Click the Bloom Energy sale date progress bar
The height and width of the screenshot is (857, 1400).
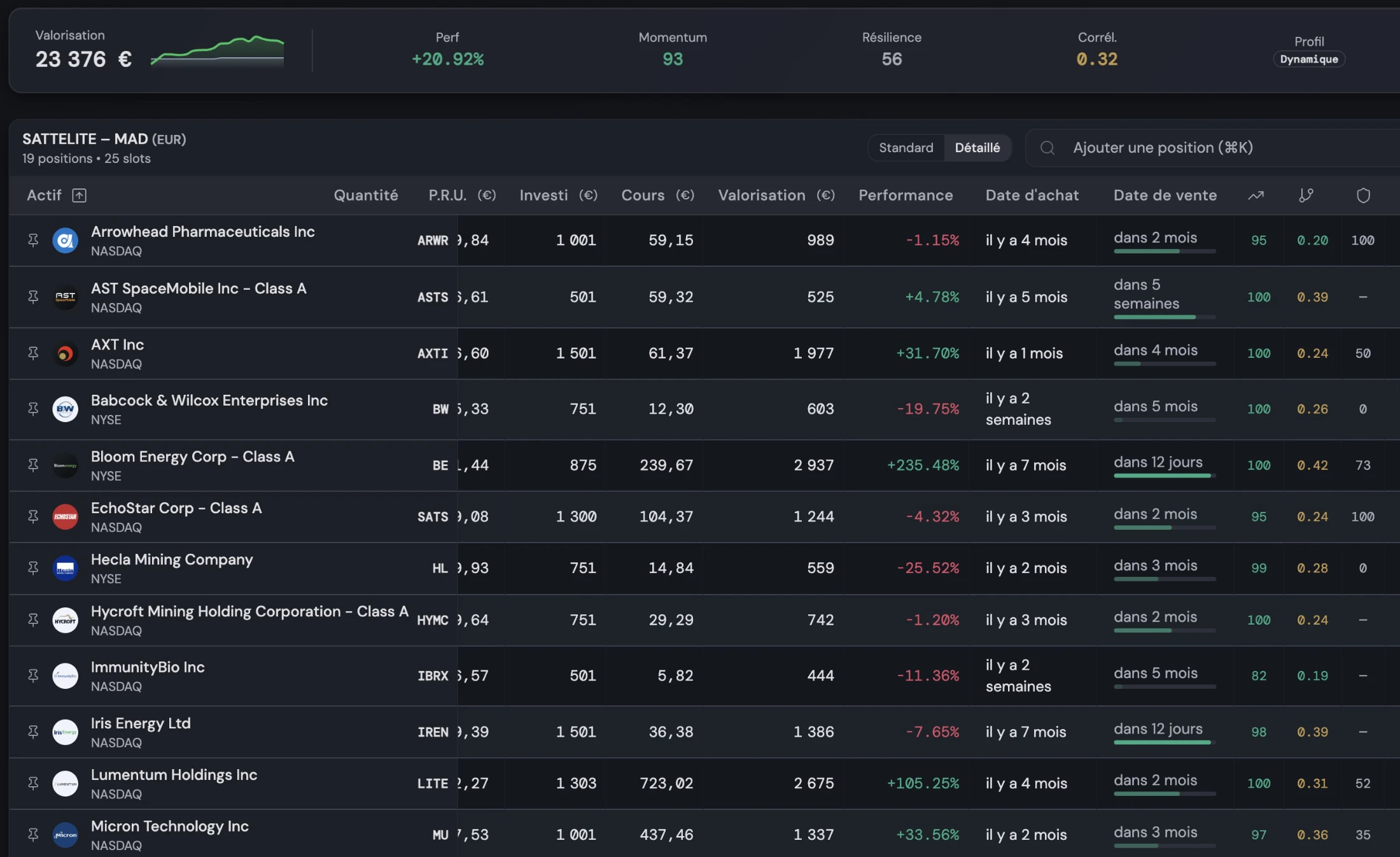[x=1165, y=476]
